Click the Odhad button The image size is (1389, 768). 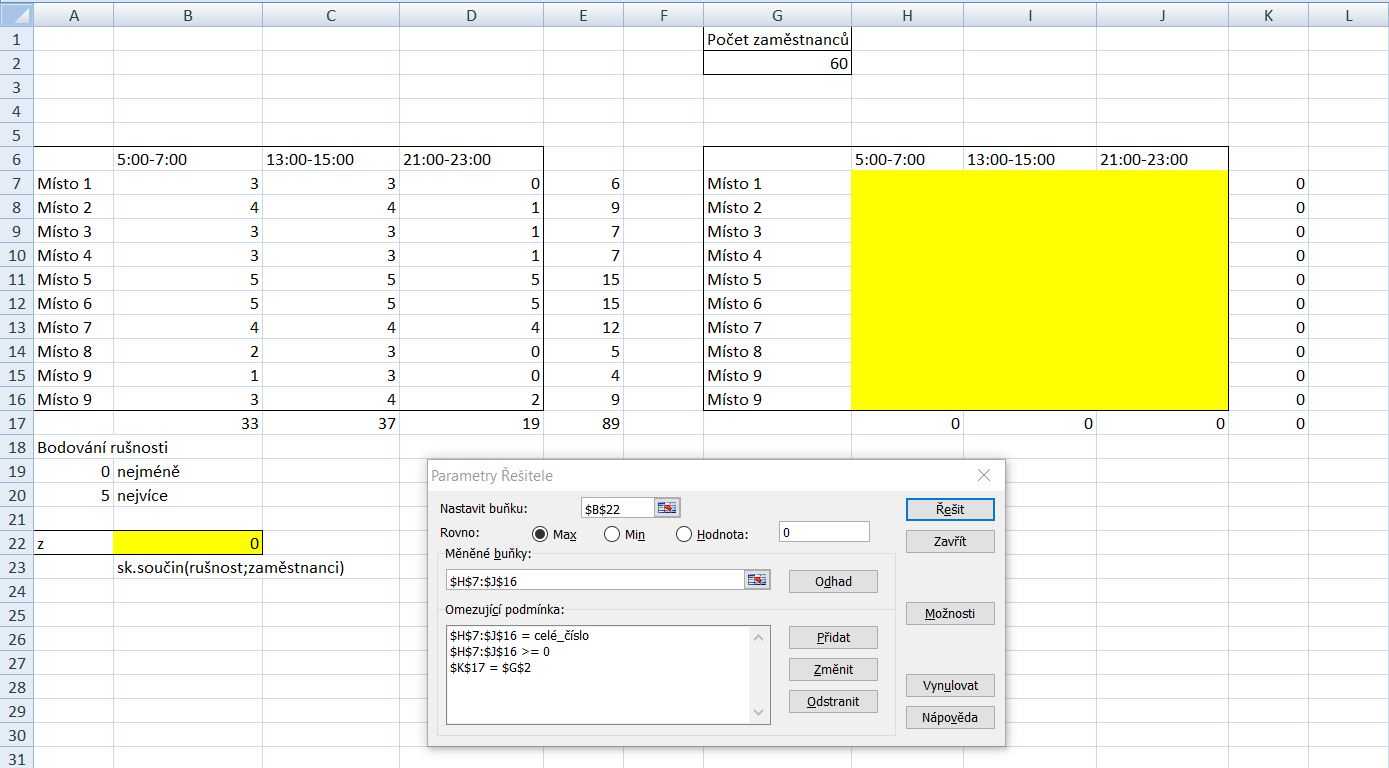tap(833, 581)
